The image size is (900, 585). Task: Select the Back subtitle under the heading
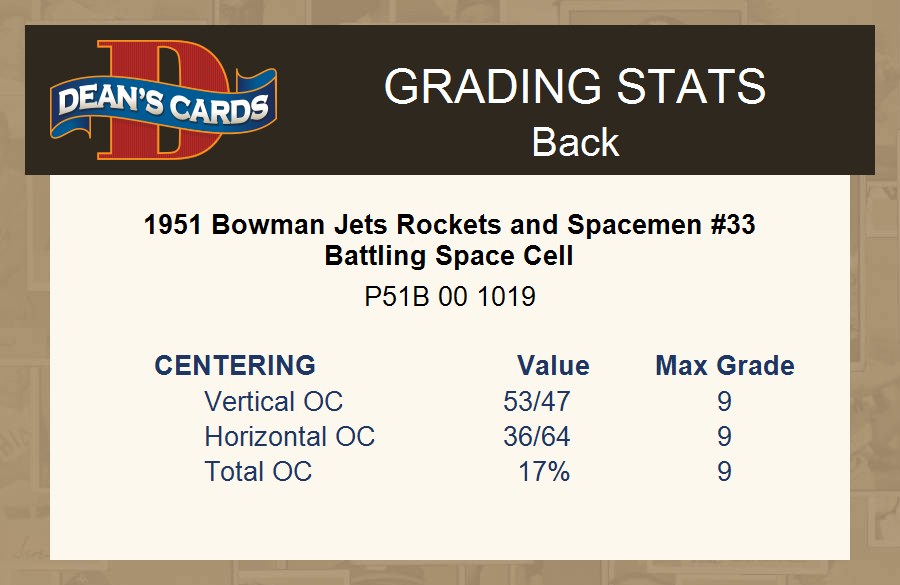click(575, 142)
